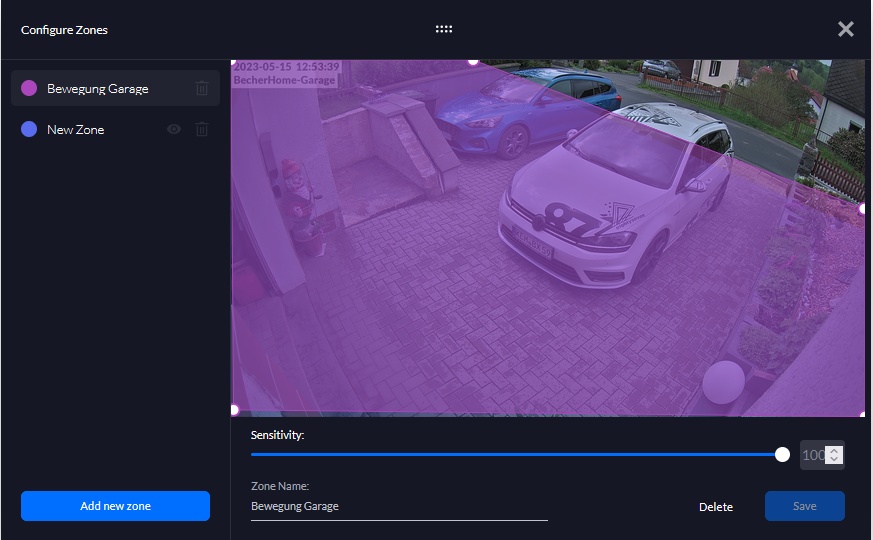Click the blue color dot for New Zone
This screenshot has width=873, height=540.
pos(29,129)
